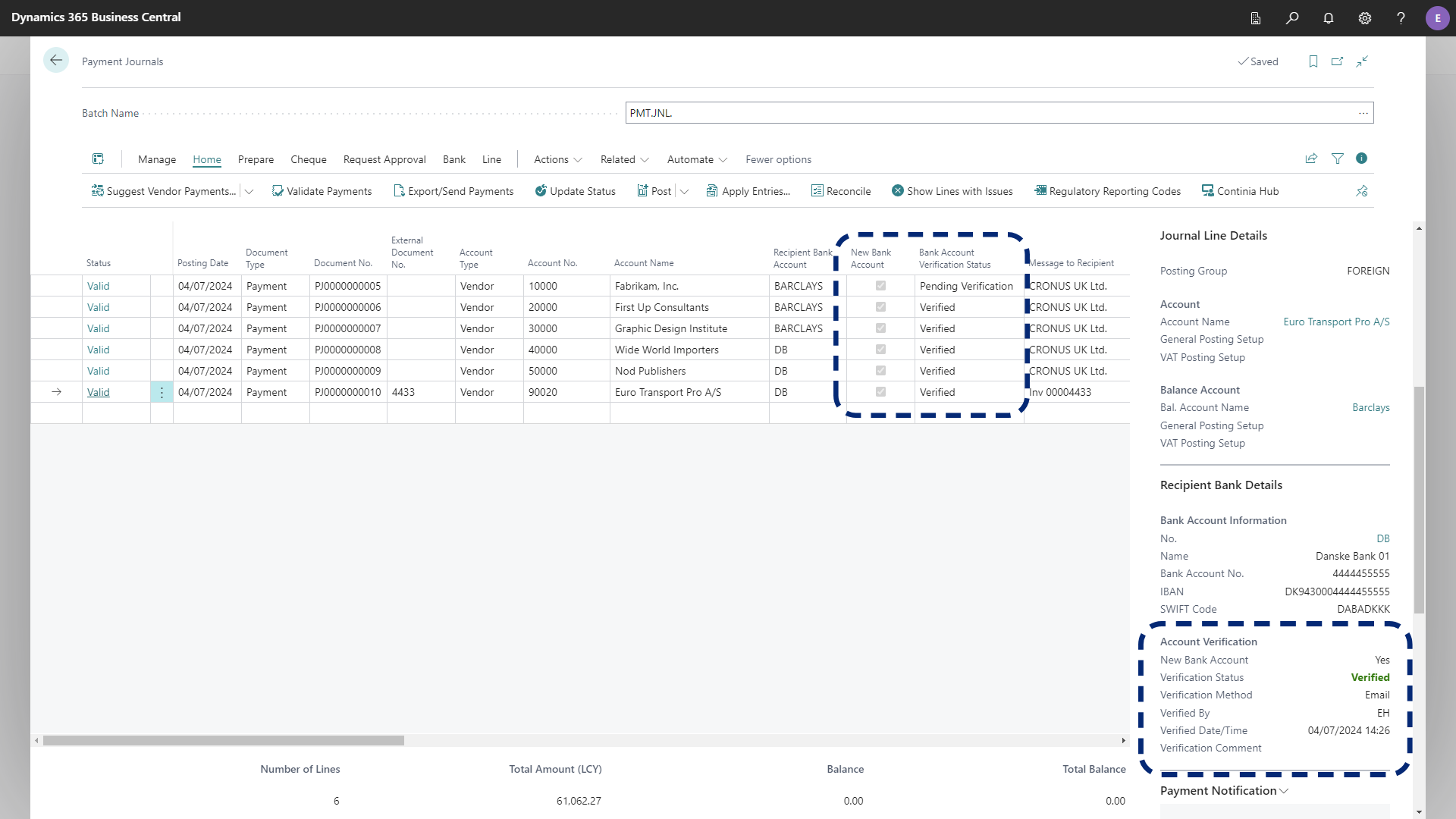Select Pending Verification cell
The height and width of the screenshot is (819, 1456).
(969, 286)
